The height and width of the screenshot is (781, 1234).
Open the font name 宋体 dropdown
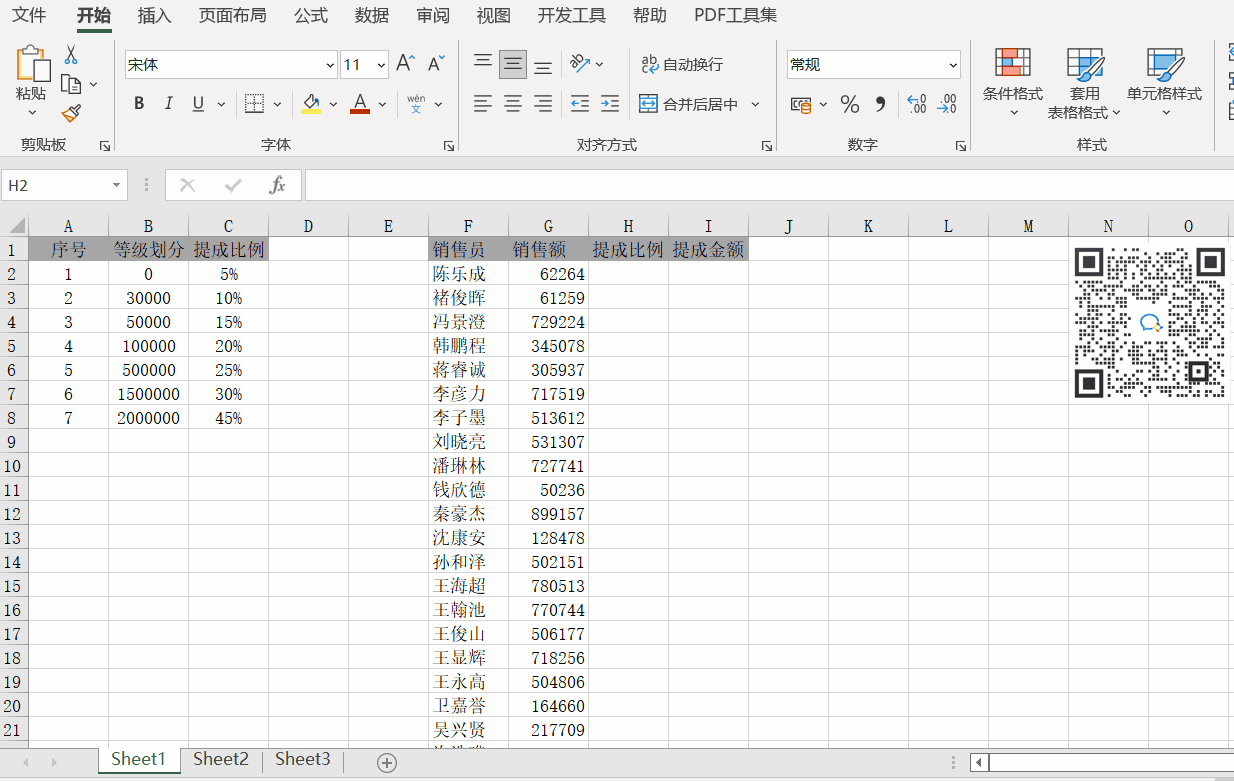point(330,64)
